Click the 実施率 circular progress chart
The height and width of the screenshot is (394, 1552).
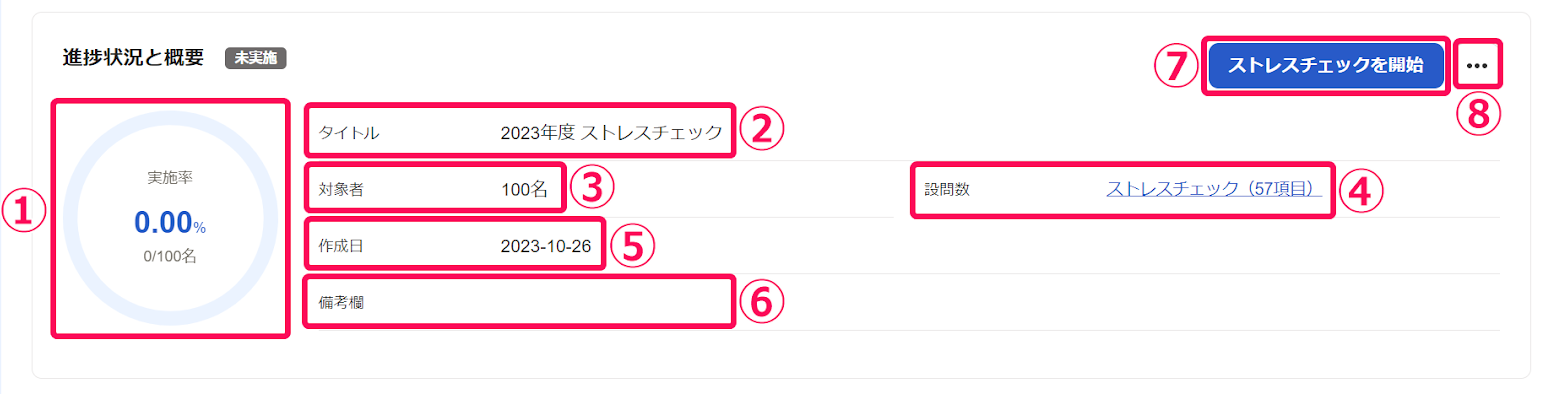[170, 219]
